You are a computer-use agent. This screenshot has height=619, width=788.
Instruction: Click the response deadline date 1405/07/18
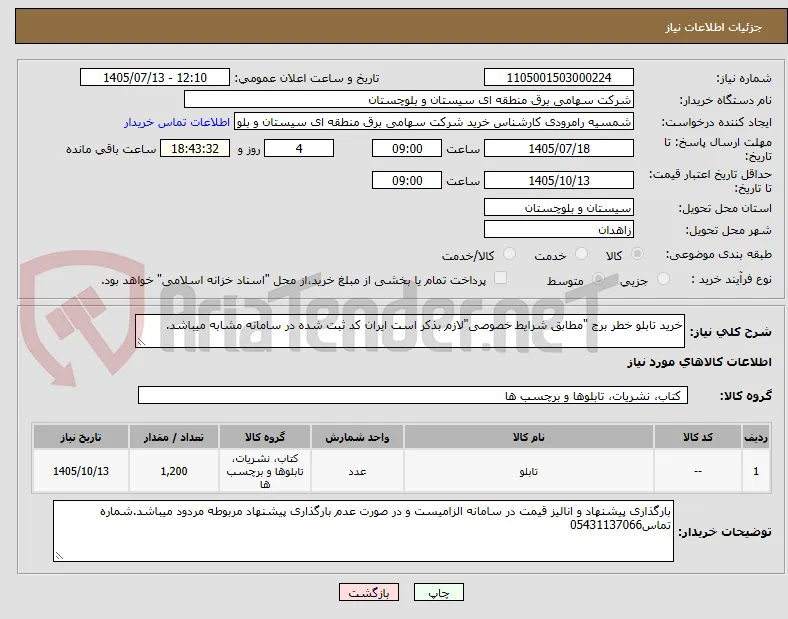(558, 148)
